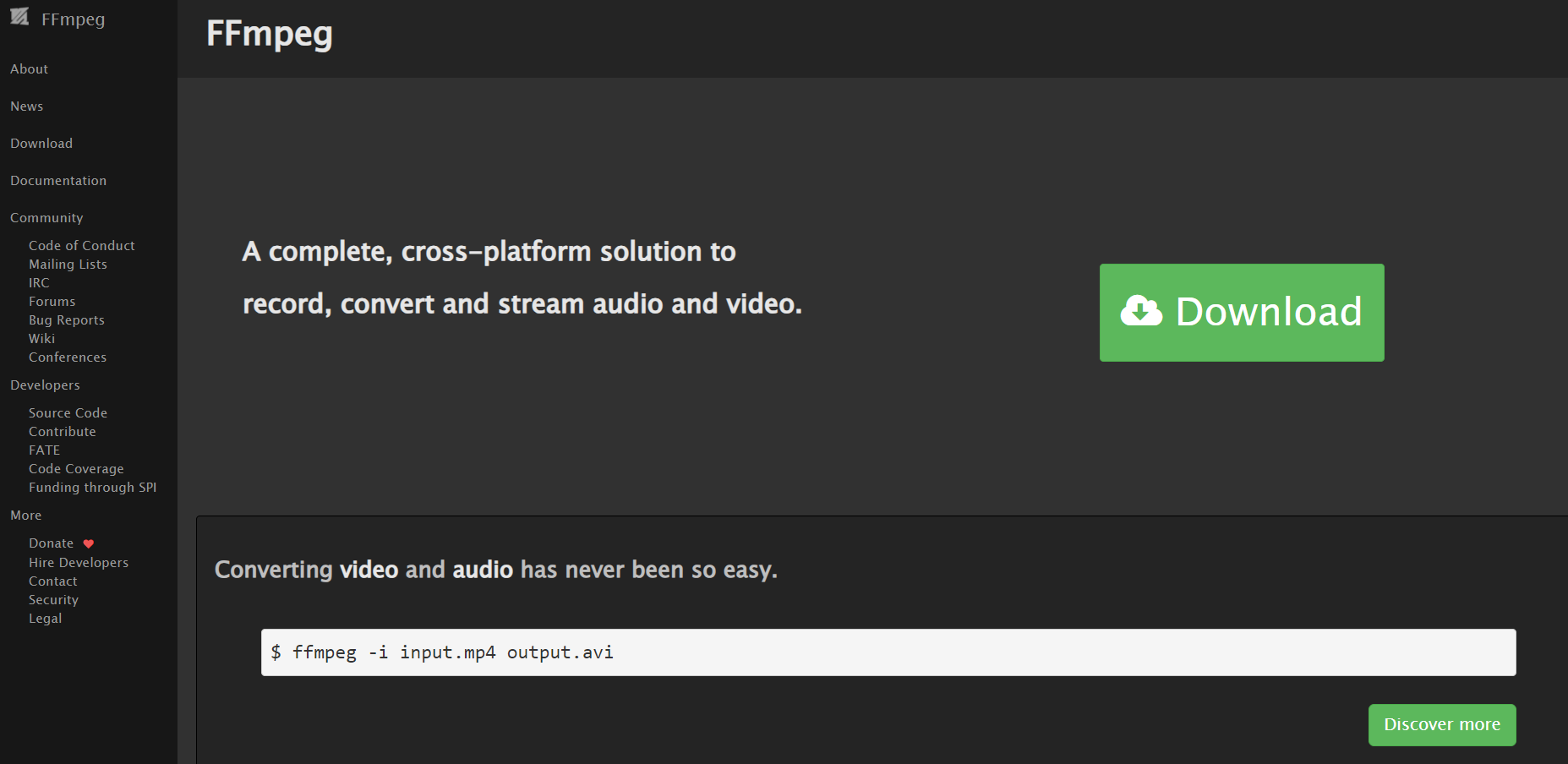Click the Discover more button

1441,724
